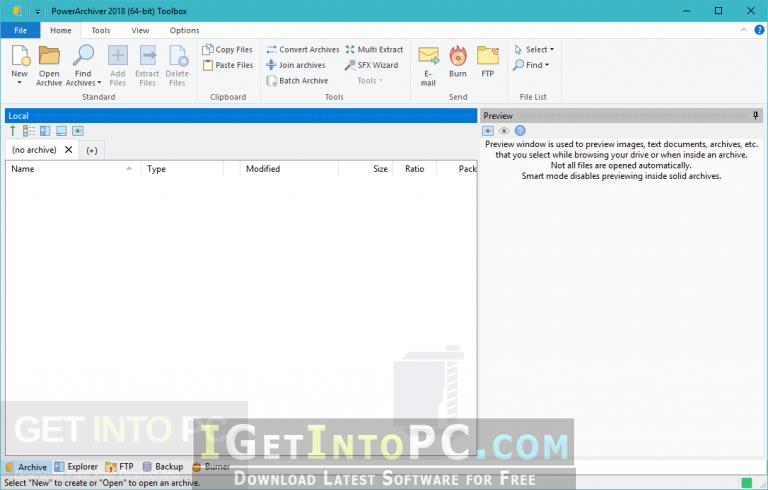Open the Backup tab at bottom

pos(163,466)
